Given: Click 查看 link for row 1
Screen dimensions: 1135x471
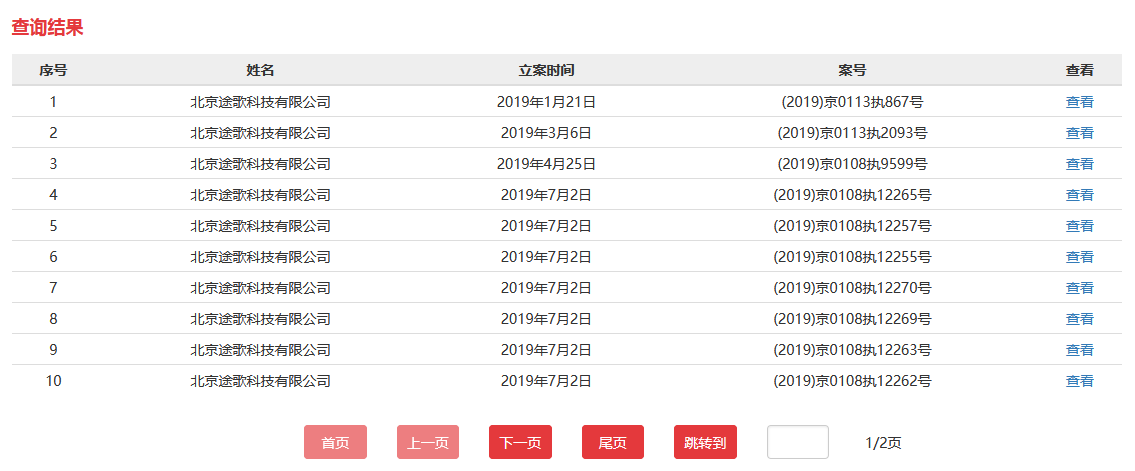Looking at the screenshot, I should coord(1079,101).
